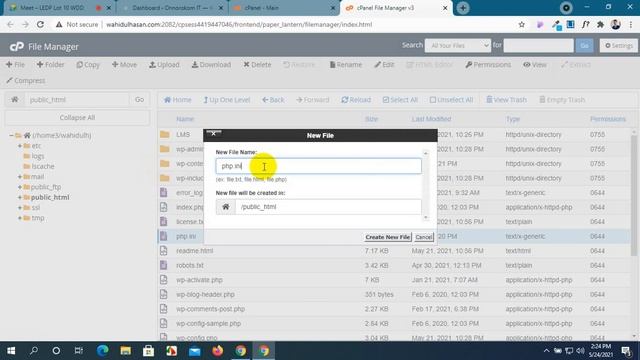Click the Compress toolbar button
The width and height of the screenshot is (640, 360).
(26, 80)
